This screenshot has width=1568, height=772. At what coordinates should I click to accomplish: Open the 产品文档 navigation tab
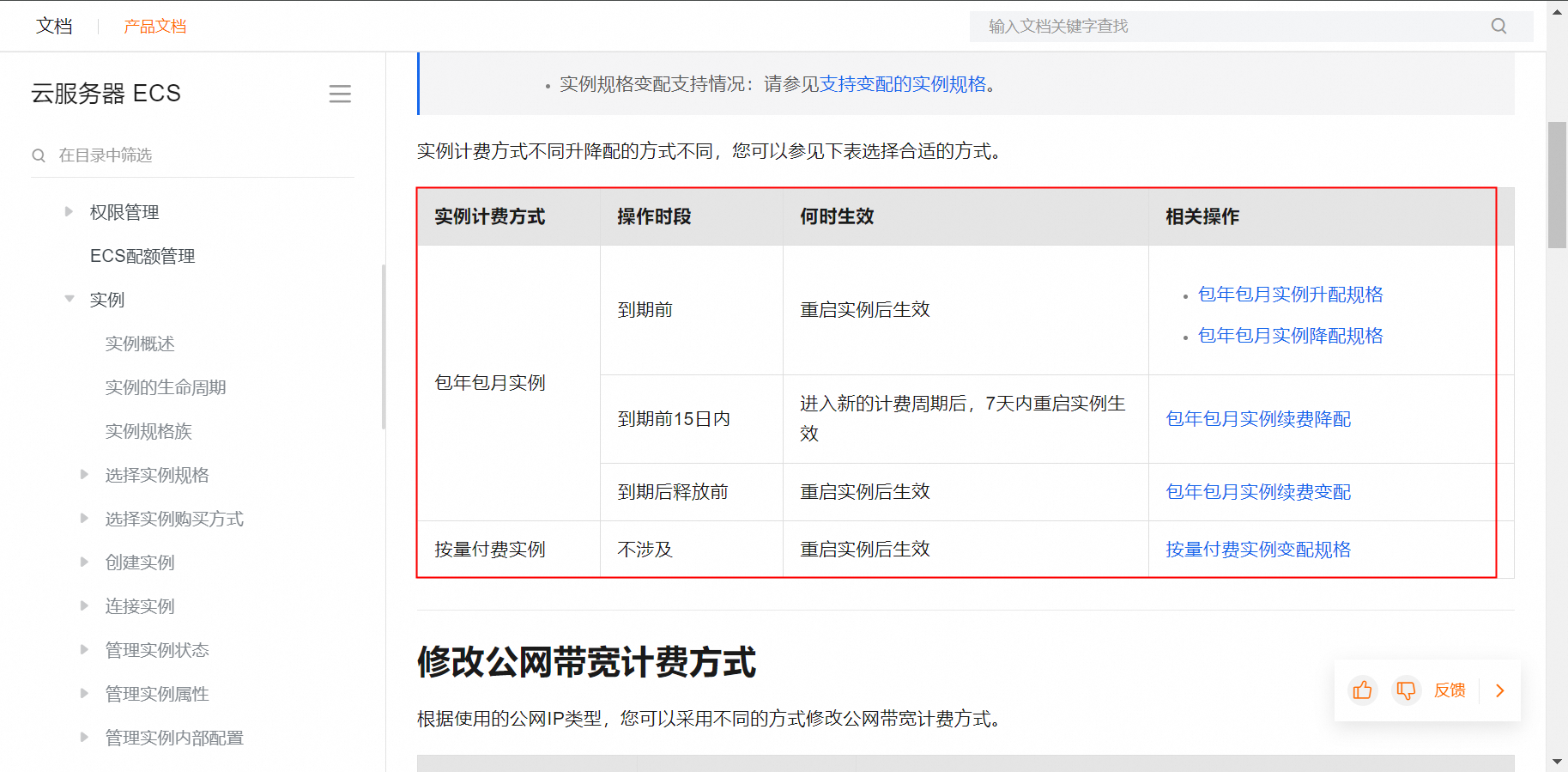[x=155, y=27]
